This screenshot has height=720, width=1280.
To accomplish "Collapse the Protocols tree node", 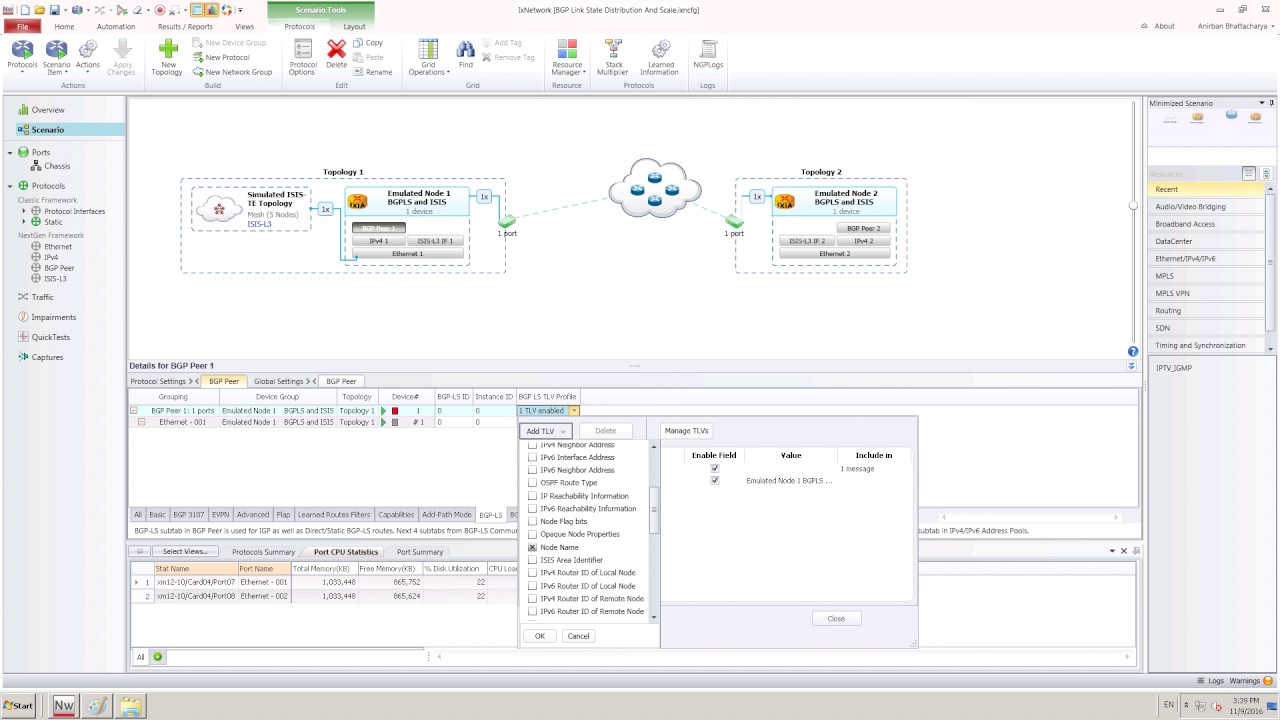I will coord(10,186).
